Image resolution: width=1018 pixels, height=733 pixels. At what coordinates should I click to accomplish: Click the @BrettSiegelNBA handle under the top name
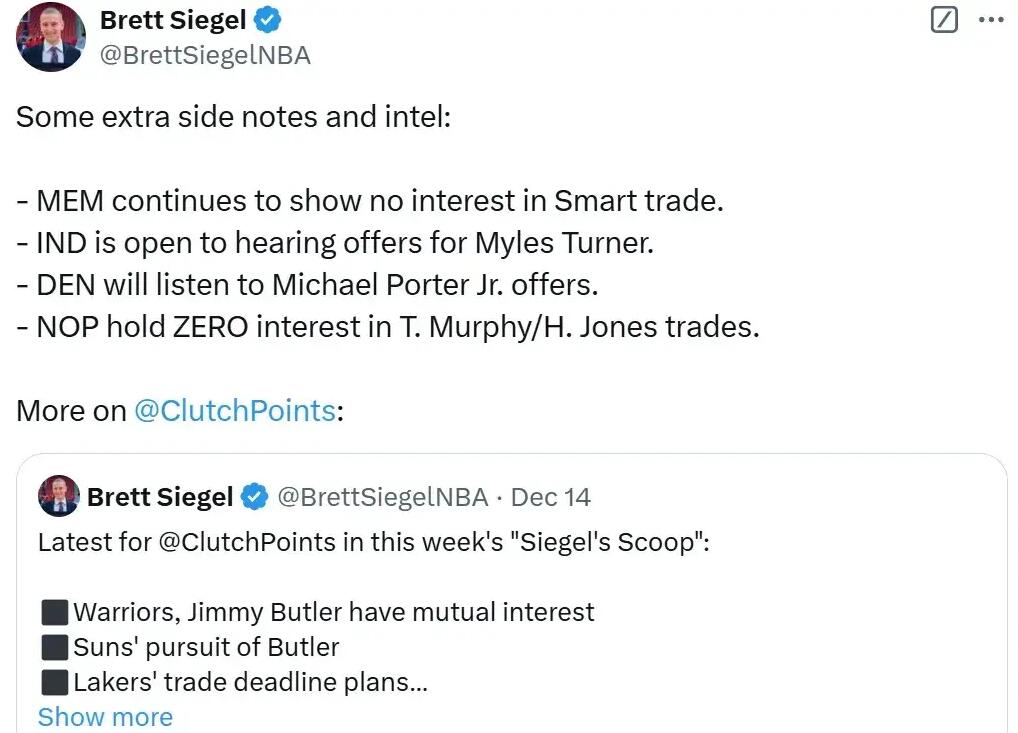point(205,55)
